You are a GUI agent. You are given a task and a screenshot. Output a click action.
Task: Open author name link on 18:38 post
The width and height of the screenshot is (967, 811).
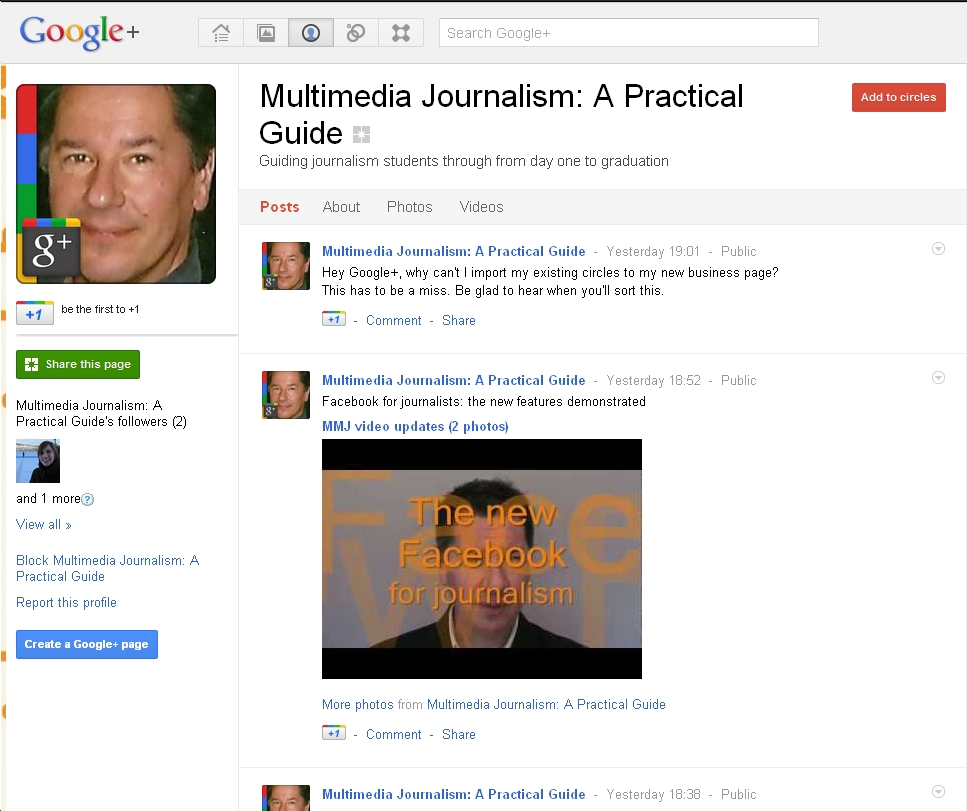pos(453,794)
